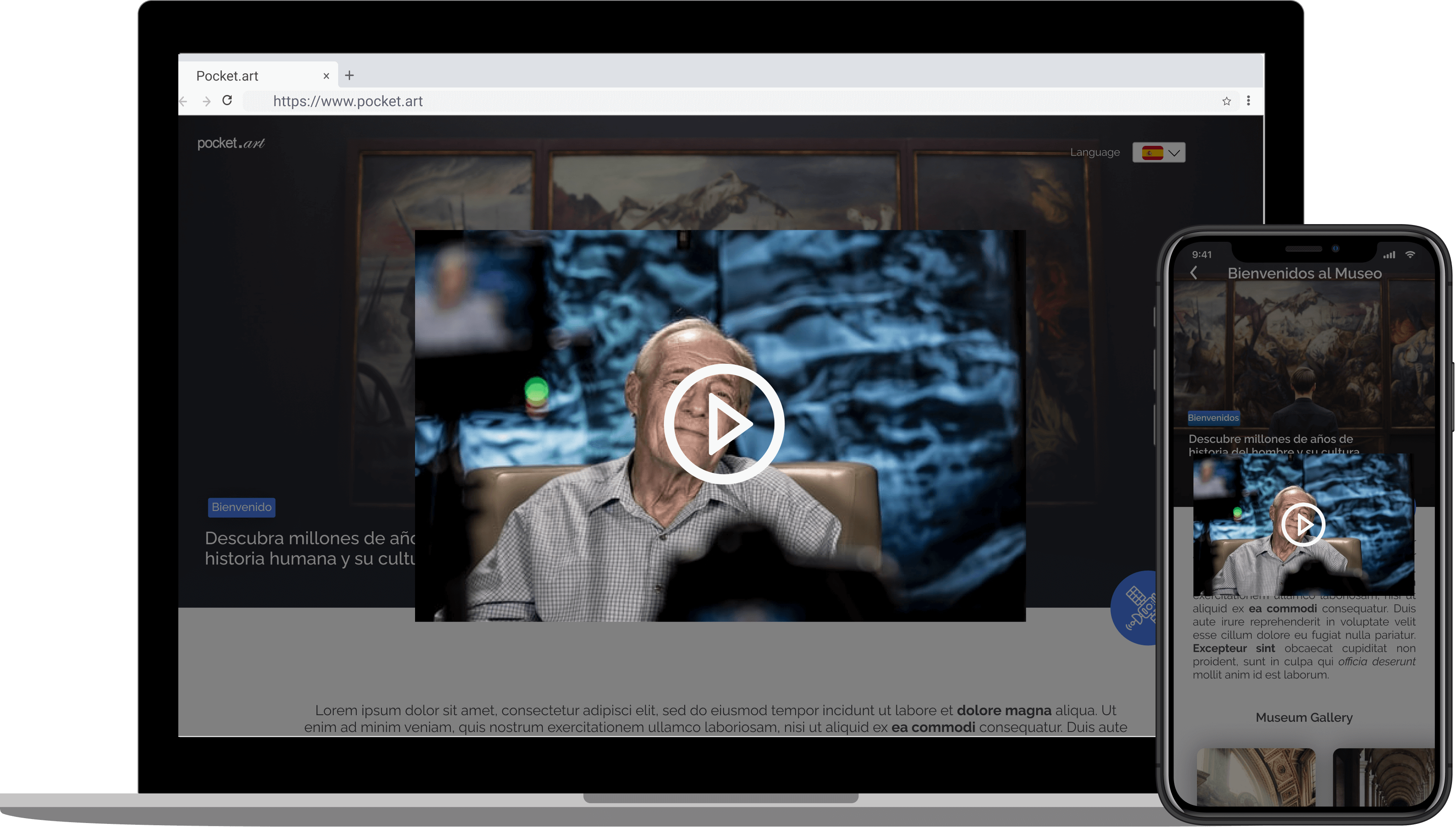This screenshot has height=827, width=1456.
Task: Select the Pocket.art tab
Action: point(259,76)
